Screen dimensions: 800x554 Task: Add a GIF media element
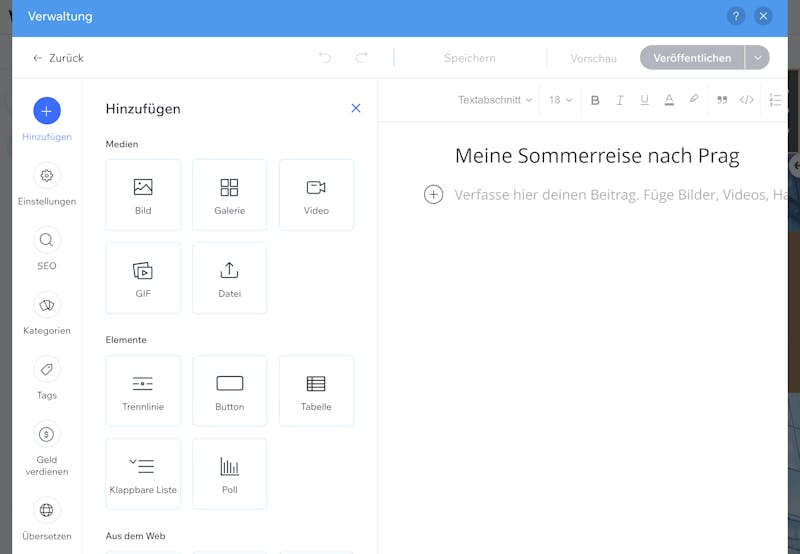tap(143, 278)
